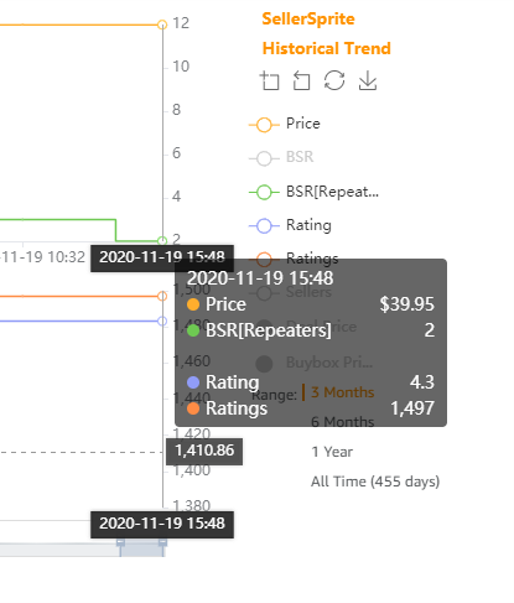The width and height of the screenshot is (514, 603).
Task: Click the Price data point at 12
Action: coord(162,25)
